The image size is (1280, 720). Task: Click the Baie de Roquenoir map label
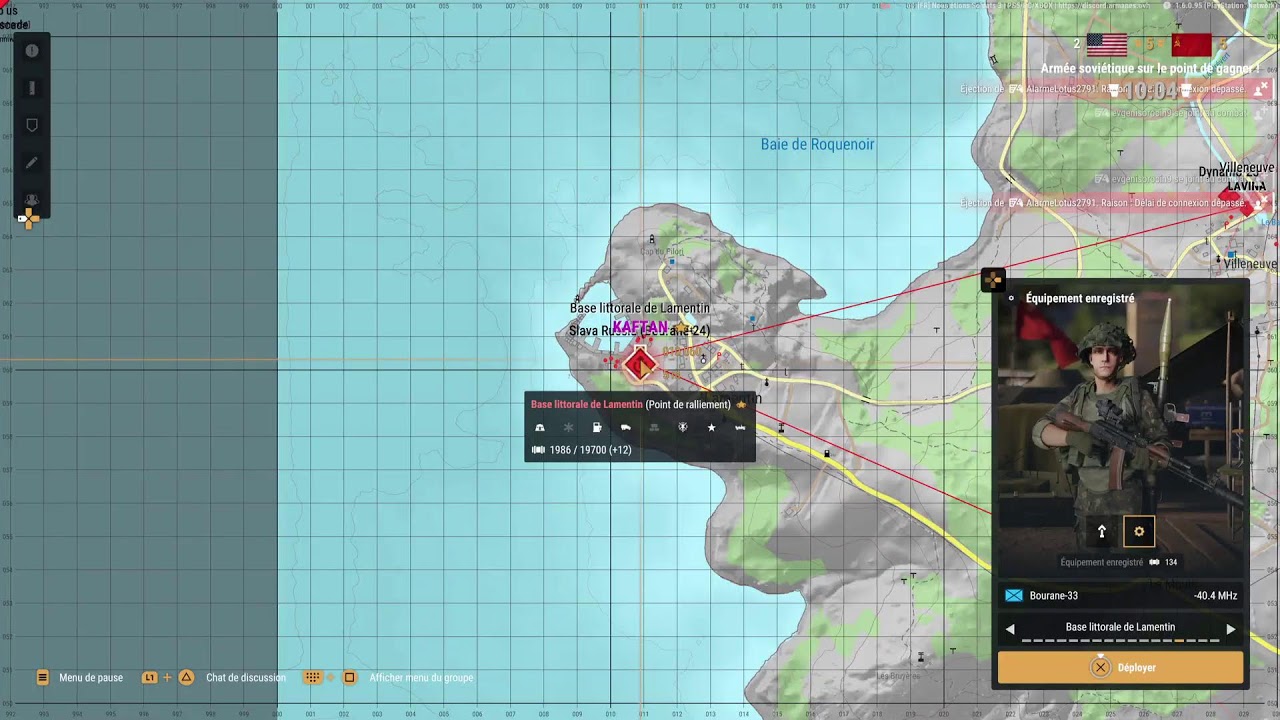click(817, 145)
